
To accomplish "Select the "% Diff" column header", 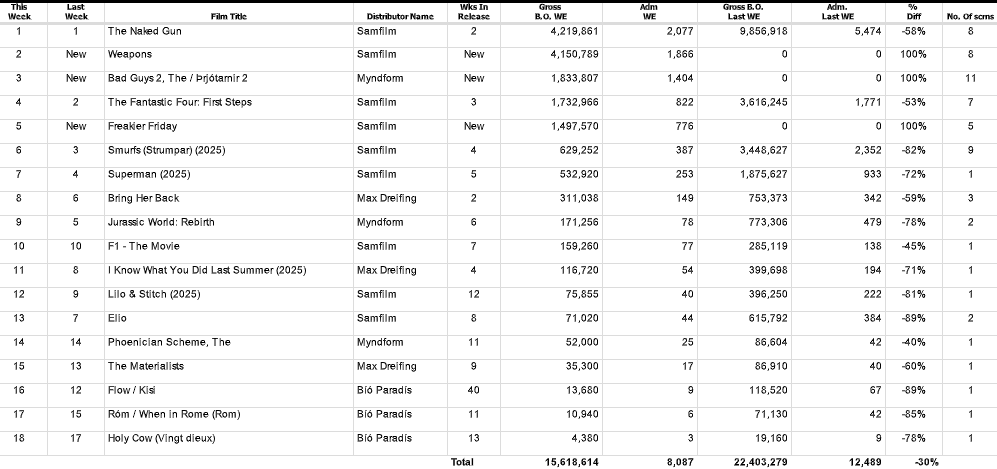I will (912, 11).
